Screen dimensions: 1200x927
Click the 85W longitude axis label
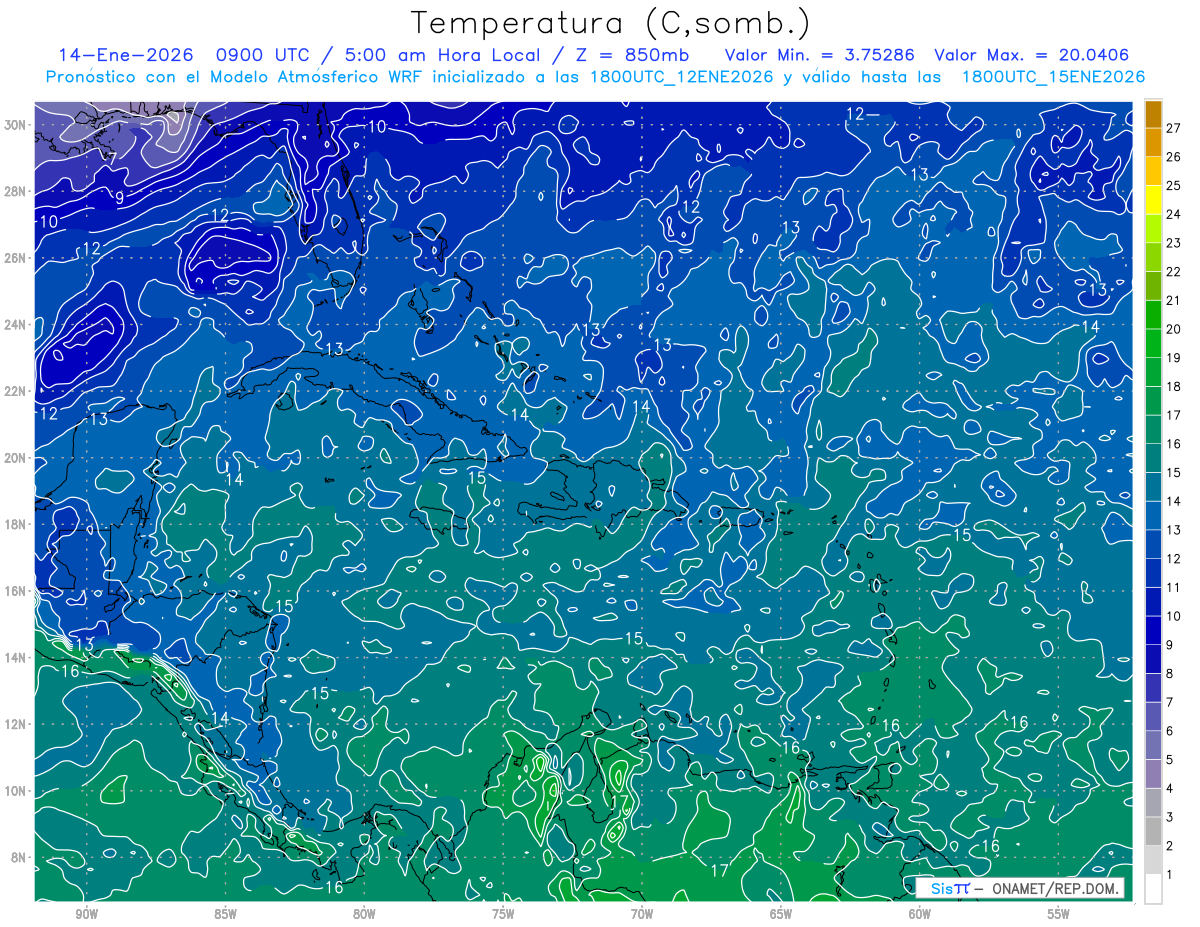coord(225,914)
